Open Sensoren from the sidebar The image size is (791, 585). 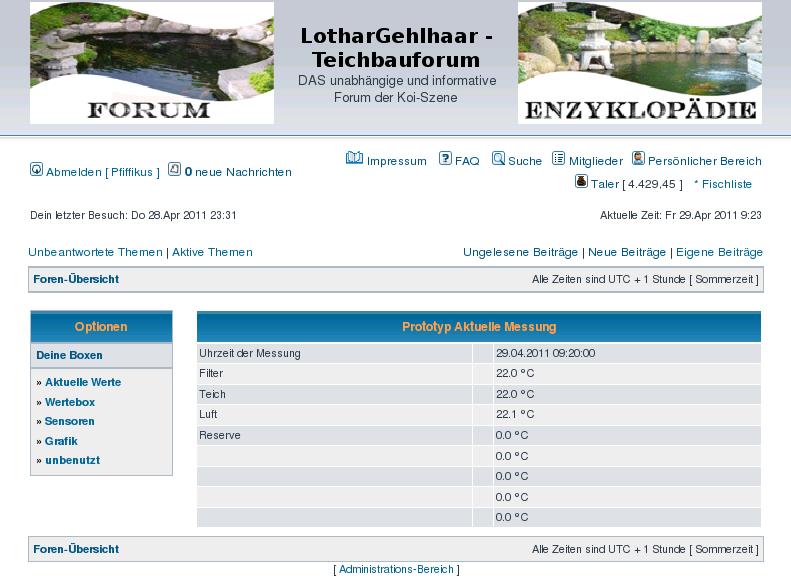click(x=70, y=421)
